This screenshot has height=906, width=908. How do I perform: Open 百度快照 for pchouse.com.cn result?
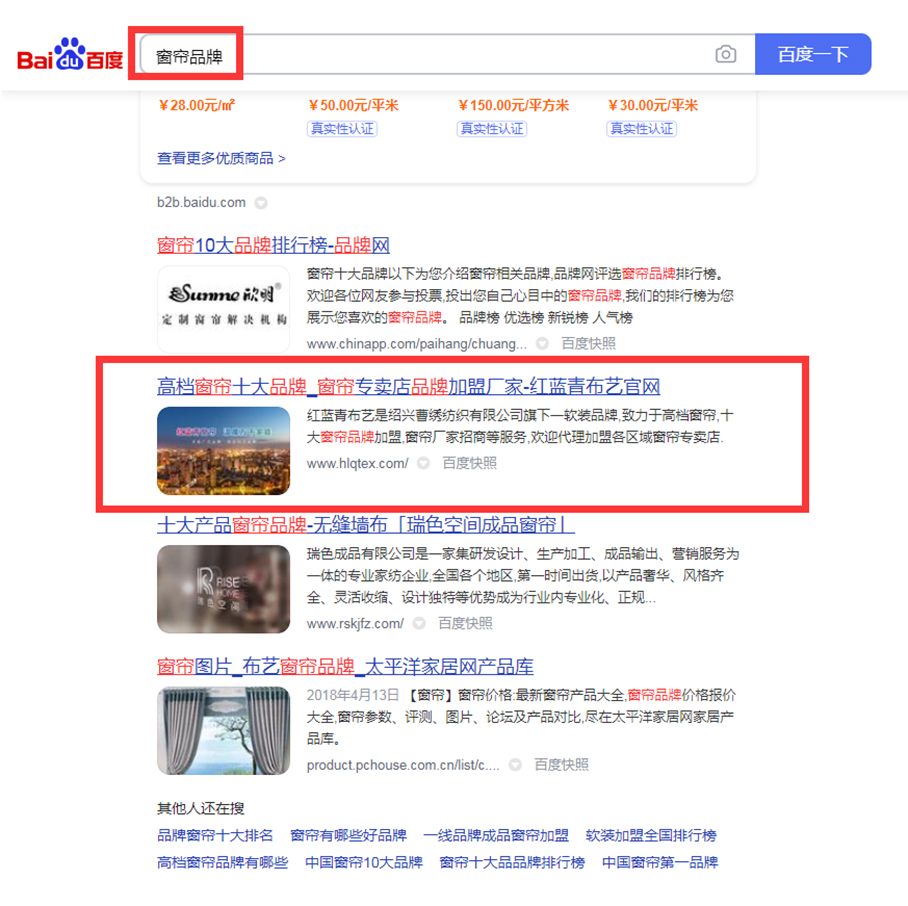click(x=561, y=765)
